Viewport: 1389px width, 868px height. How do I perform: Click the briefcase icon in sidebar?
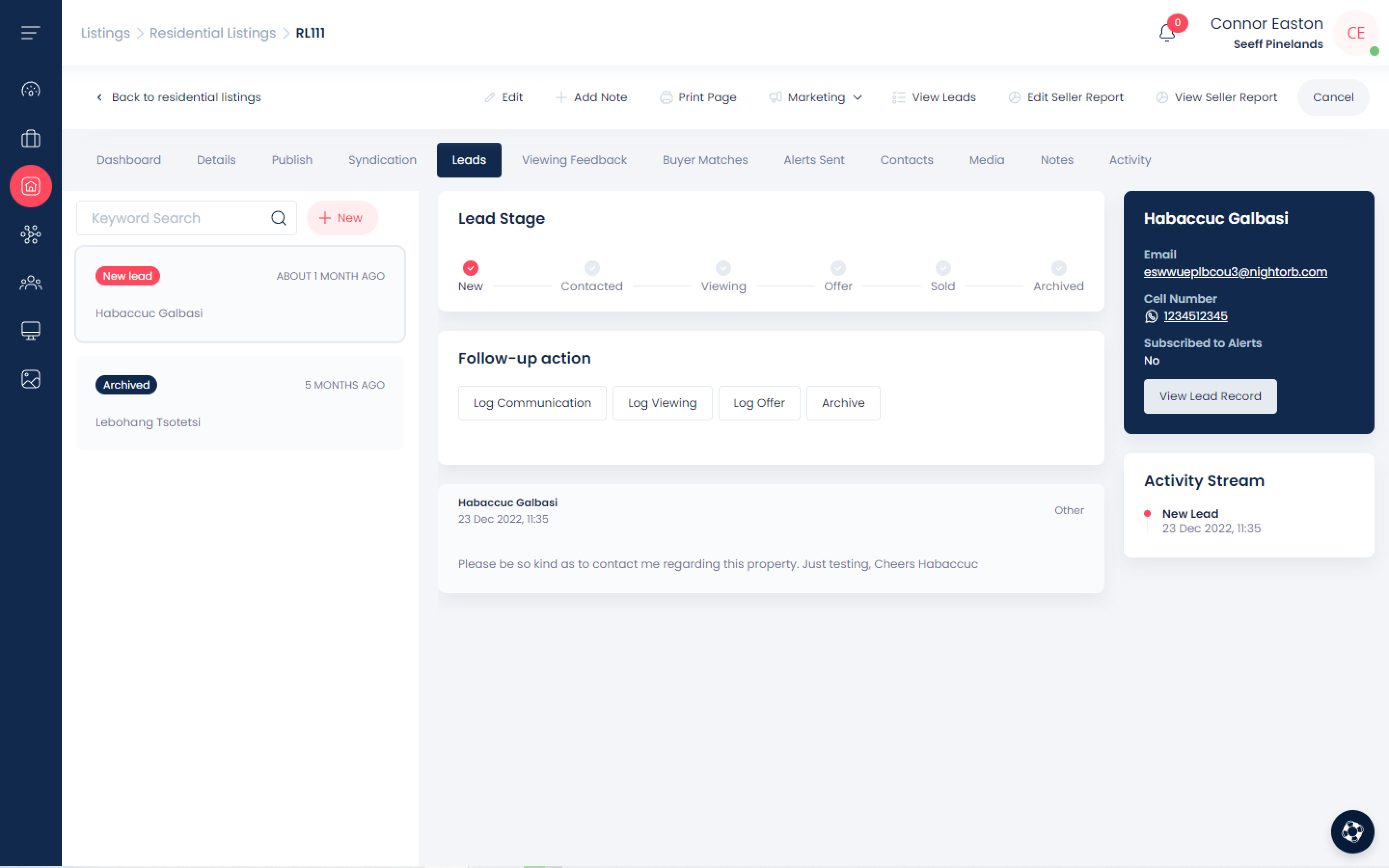click(x=30, y=138)
